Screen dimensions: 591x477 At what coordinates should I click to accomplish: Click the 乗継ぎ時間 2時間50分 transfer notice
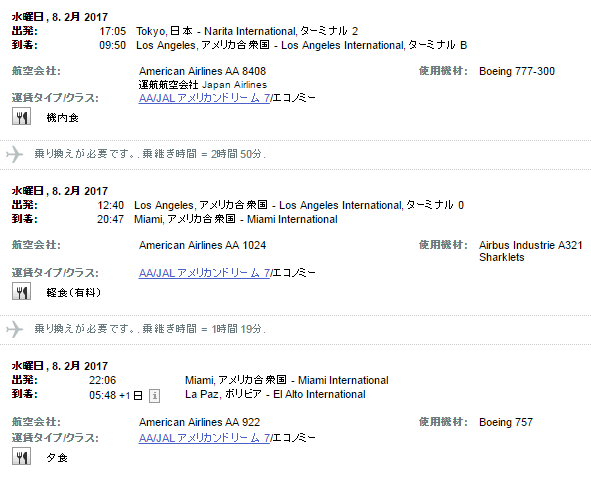(150, 154)
